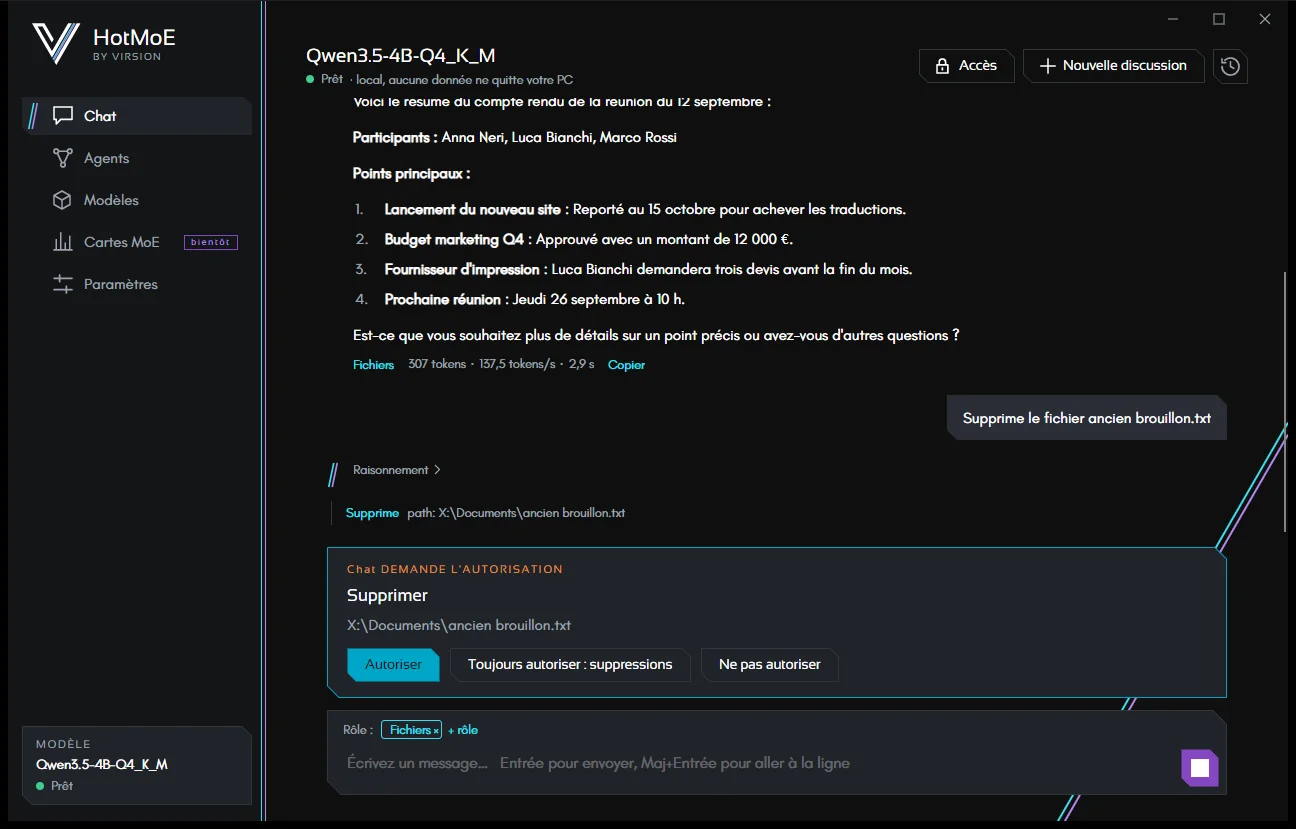Expand the Raisonnement section
Image resolution: width=1296 pixels, height=829 pixels.
(397, 470)
